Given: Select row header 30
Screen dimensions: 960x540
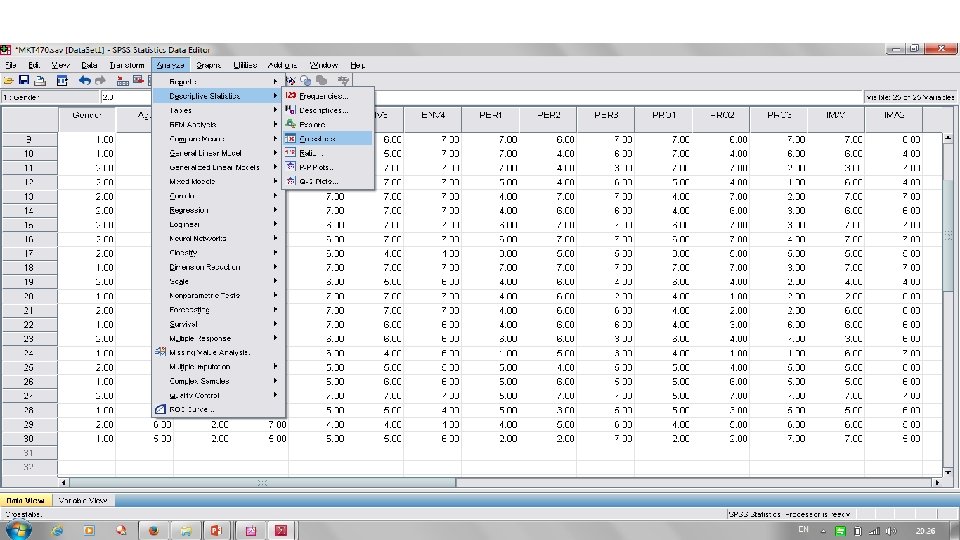Looking at the screenshot, I should pyautogui.click(x=29, y=438).
